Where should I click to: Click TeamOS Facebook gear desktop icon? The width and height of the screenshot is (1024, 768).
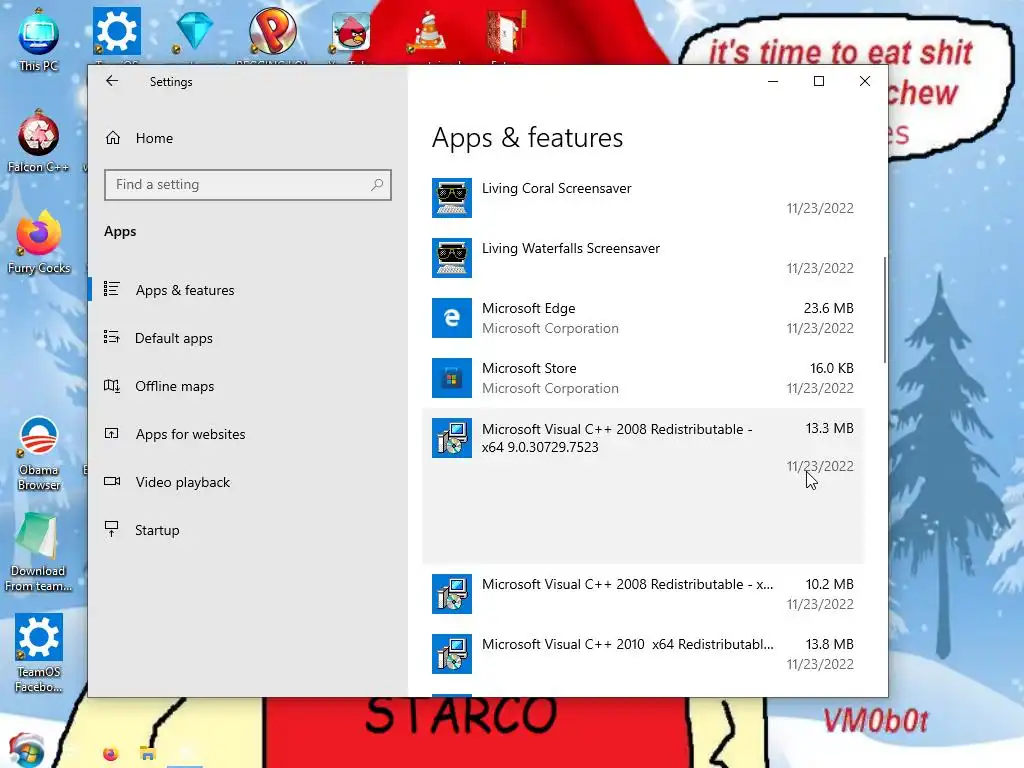39,653
